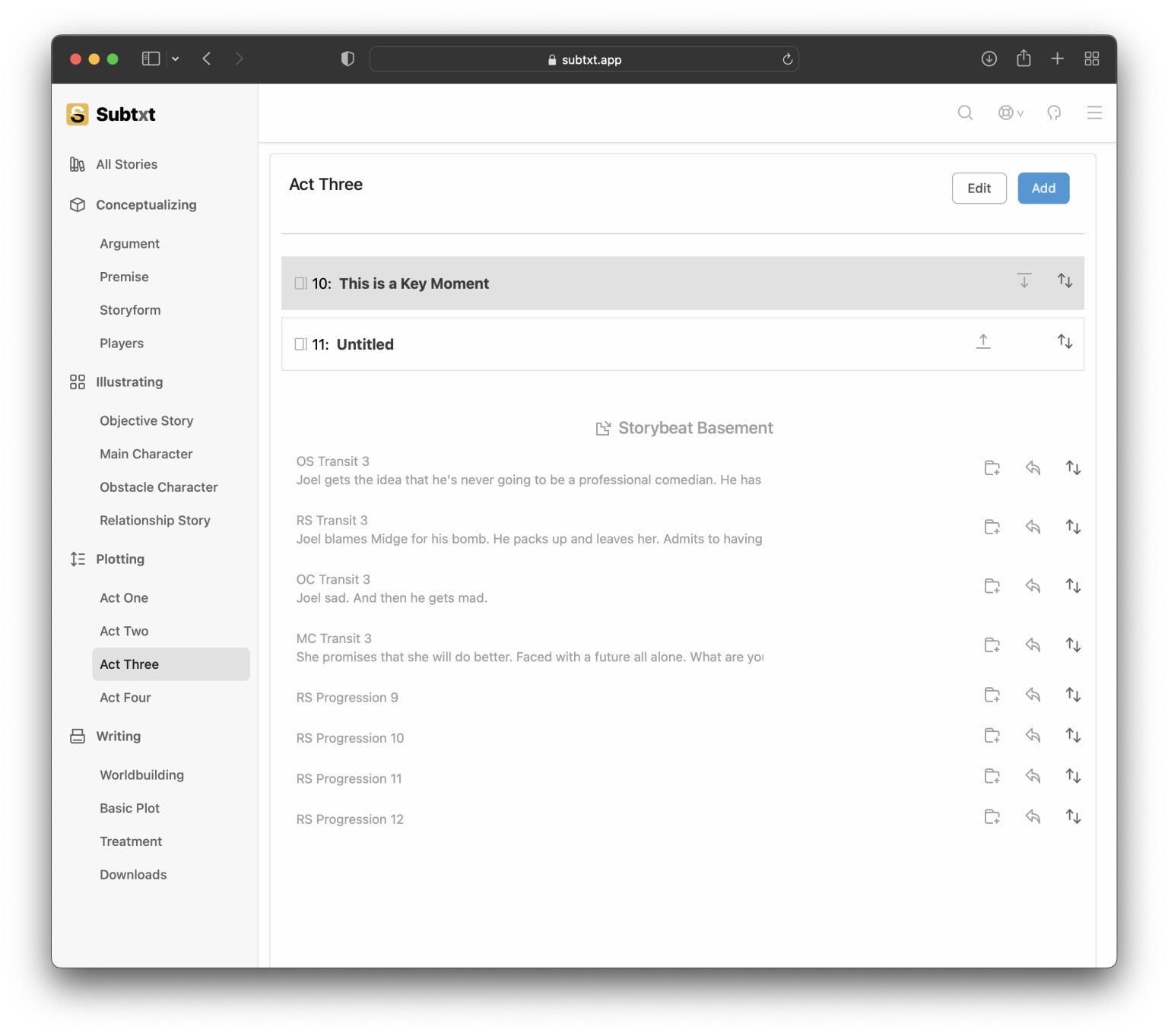Open Safari share icon
Screen dimensions: 1168x1036
(x=1024, y=58)
